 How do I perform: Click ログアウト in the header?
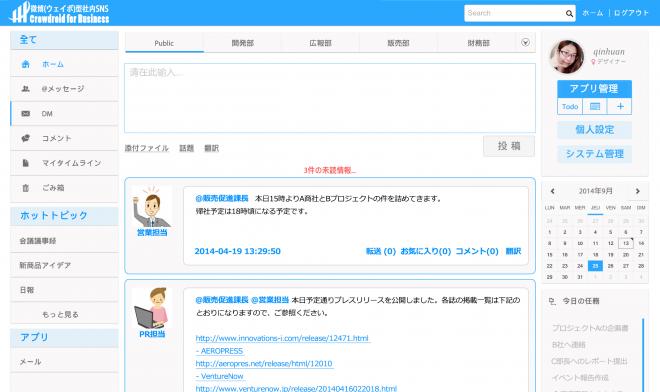[x=631, y=13]
